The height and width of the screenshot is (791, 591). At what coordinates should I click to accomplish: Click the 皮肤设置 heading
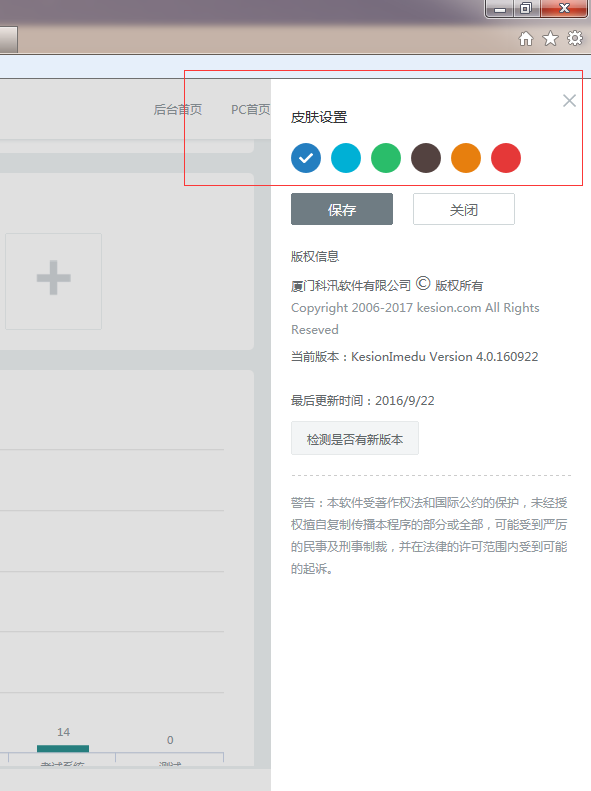pyautogui.click(x=319, y=118)
